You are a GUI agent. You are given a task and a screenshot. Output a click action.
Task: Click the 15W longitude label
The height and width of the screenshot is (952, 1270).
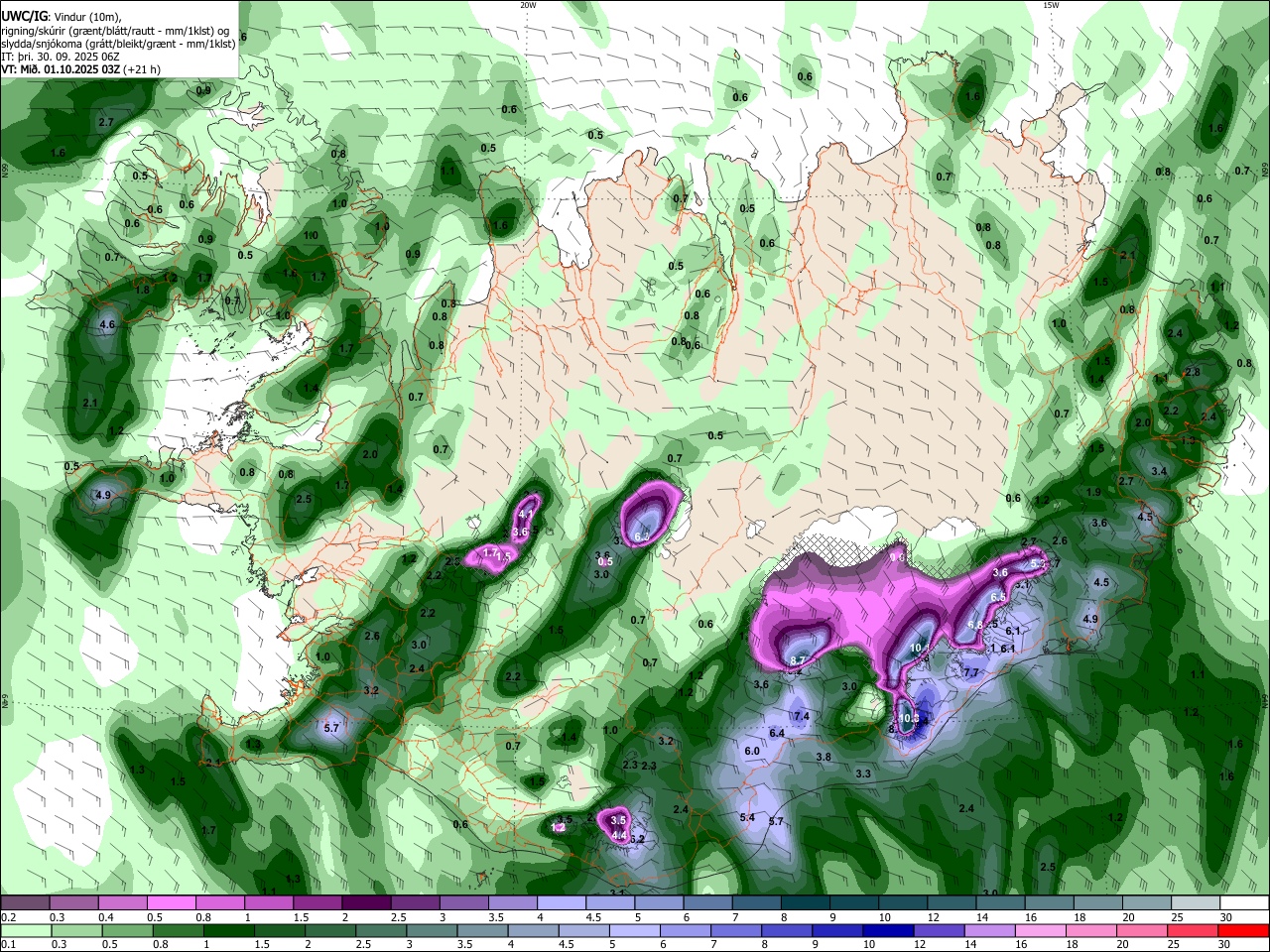(x=1051, y=5)
